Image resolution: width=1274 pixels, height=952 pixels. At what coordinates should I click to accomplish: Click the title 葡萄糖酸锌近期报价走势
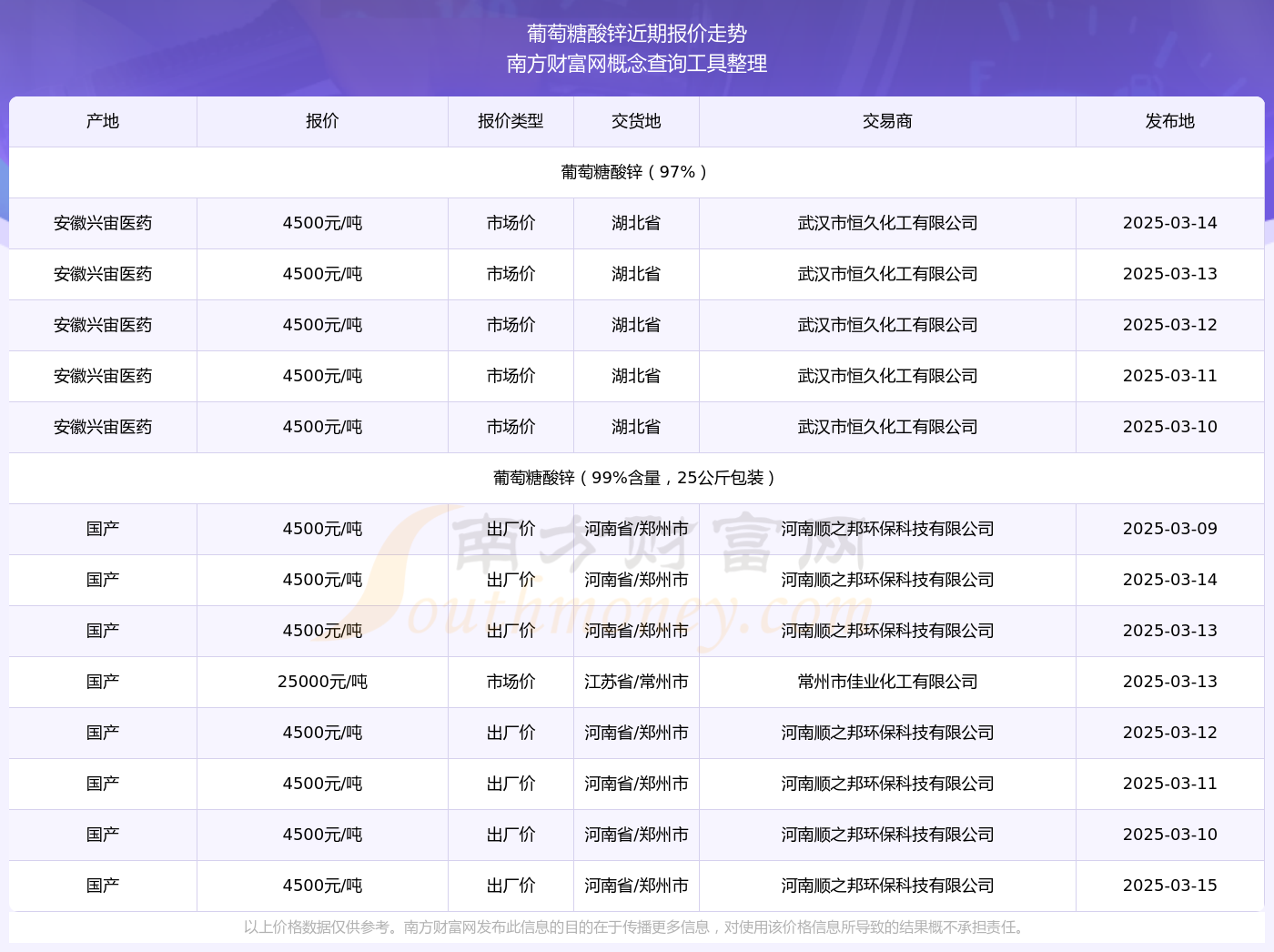637,34
